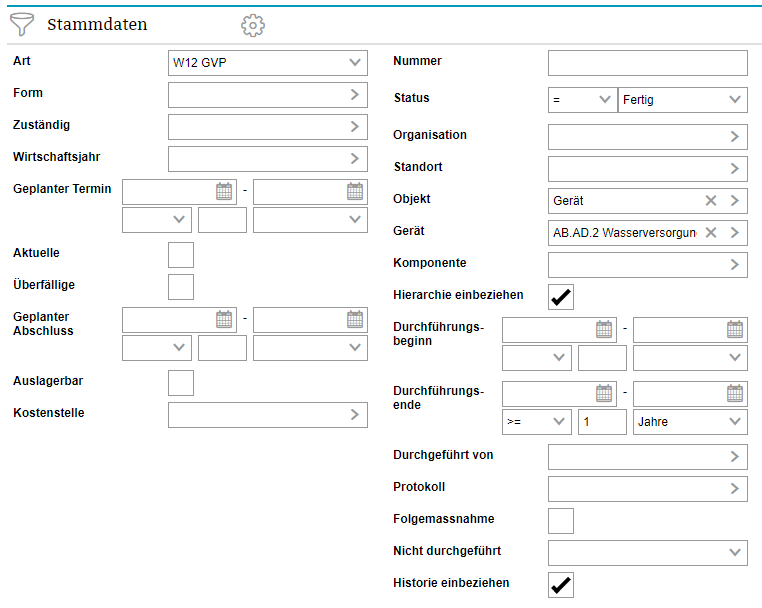Click Durchführungsende number field containing 1

(602, 421)
